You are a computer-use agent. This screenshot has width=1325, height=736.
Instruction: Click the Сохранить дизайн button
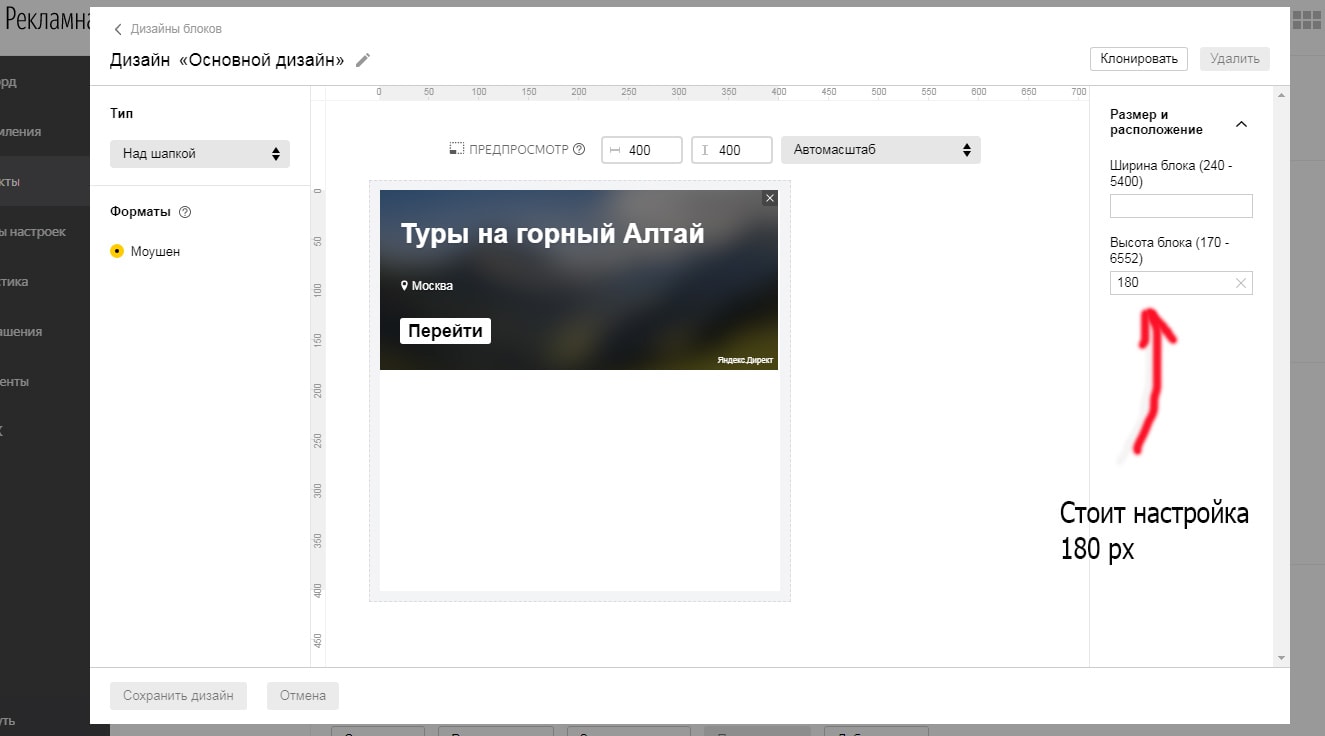[x=178, y=696]
